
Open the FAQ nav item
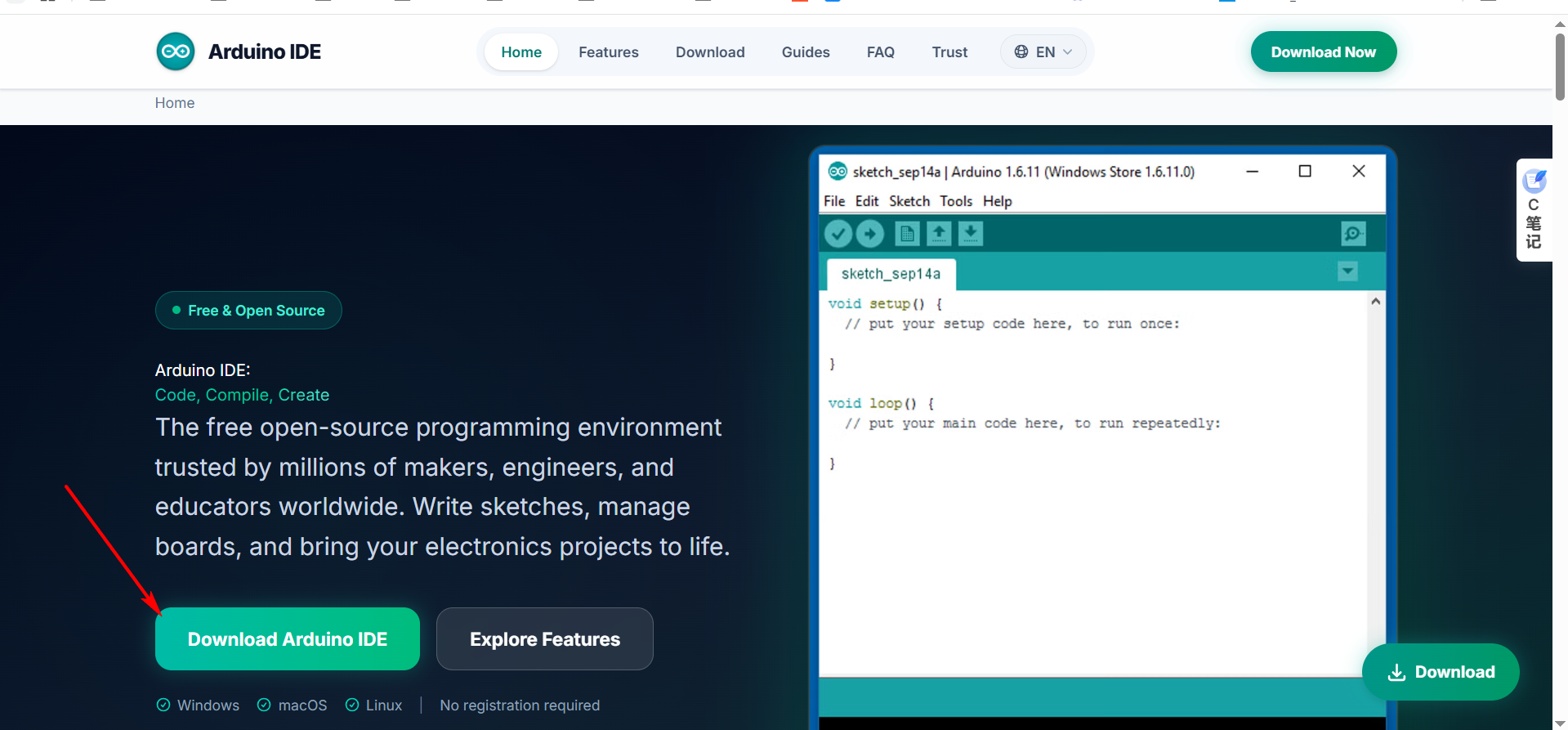[881, 52]
